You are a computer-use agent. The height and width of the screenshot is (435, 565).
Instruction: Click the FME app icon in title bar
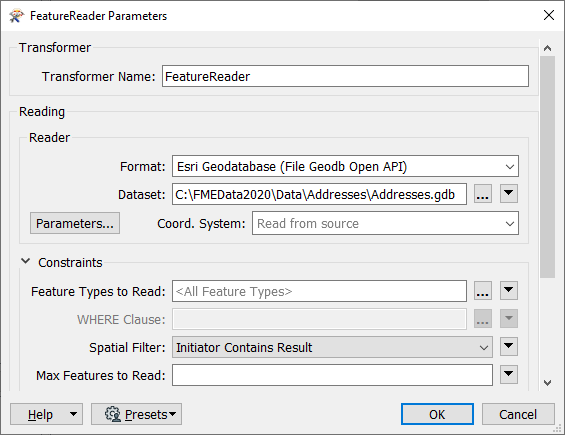tap(16, 16)
